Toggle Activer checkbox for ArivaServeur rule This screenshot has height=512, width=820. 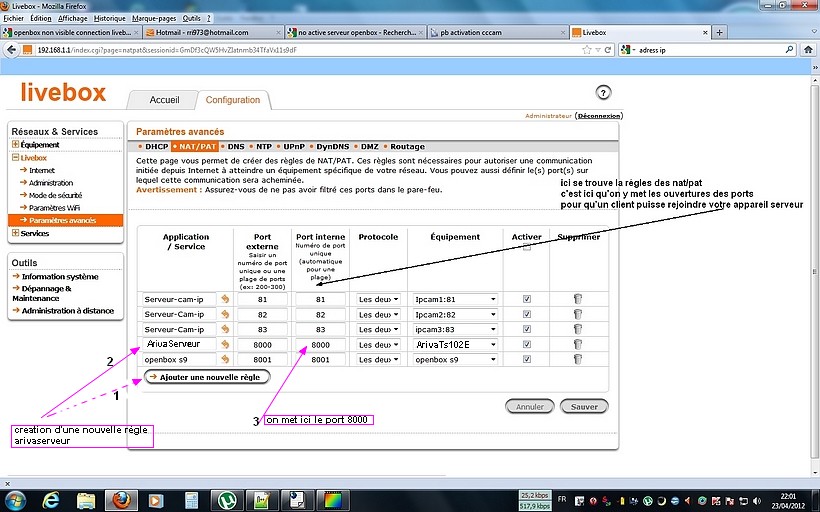pos(527,344)
